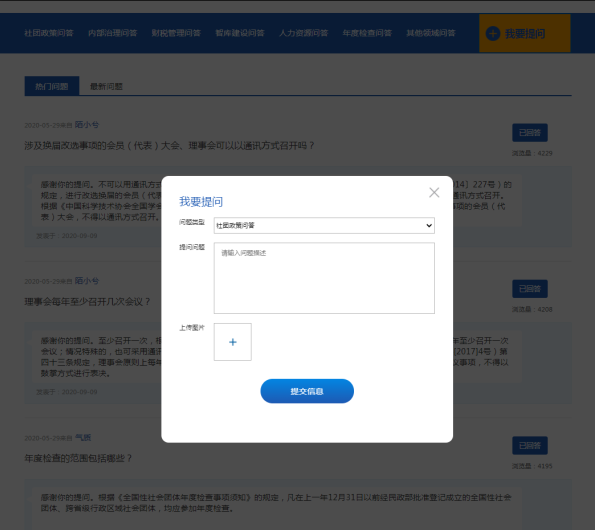The height and width of the screenshot is (530, 595).
Task: Go to 财税管理问答 section
Action: [176, 33]
